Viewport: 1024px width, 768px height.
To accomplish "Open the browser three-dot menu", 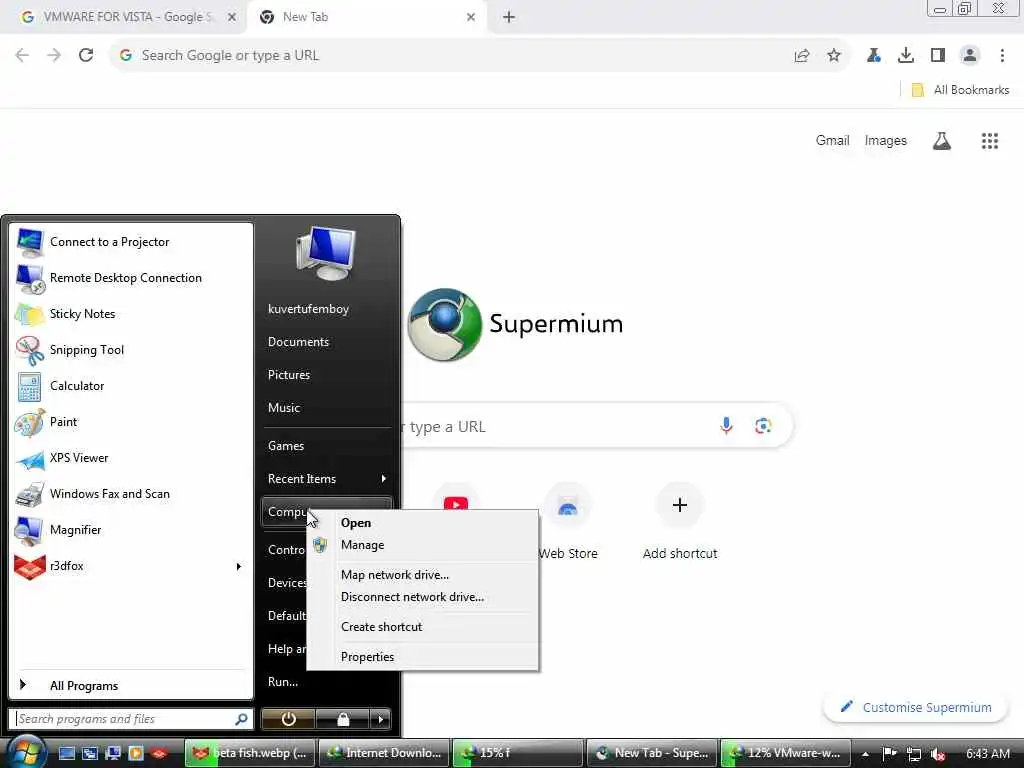I will pyautogui.click(x=1002, y=56).
